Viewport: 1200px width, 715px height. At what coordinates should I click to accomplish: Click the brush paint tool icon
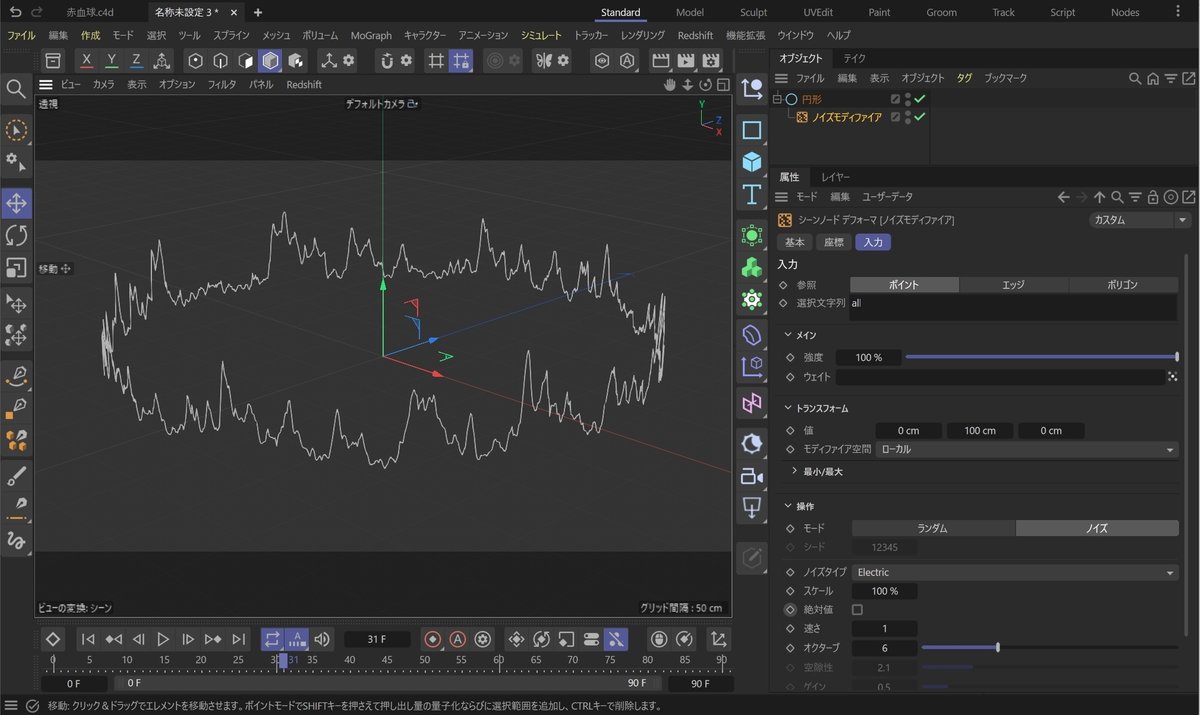(x=16, y=475)
